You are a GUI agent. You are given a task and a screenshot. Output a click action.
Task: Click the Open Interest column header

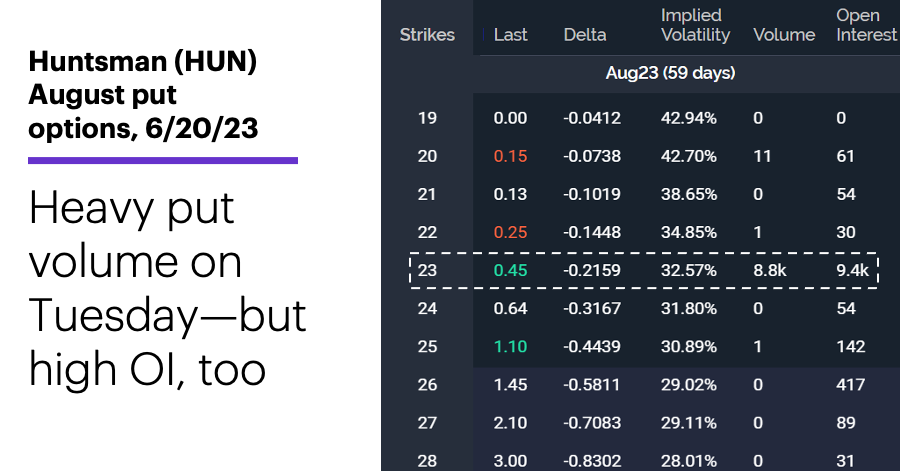(866, 25)
